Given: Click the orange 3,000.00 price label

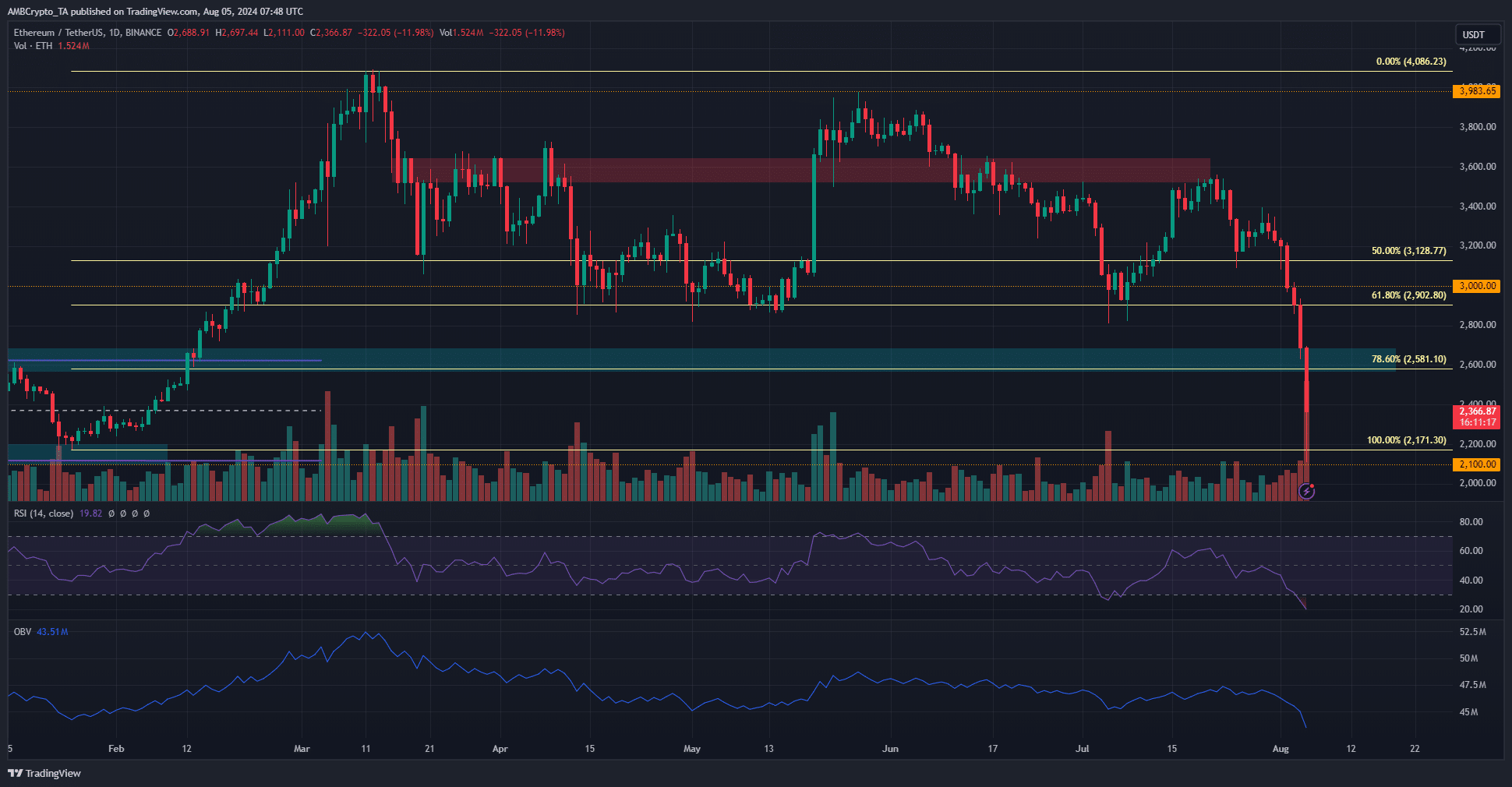Looking at the screenshot, I should click(x=1477, y=286).
